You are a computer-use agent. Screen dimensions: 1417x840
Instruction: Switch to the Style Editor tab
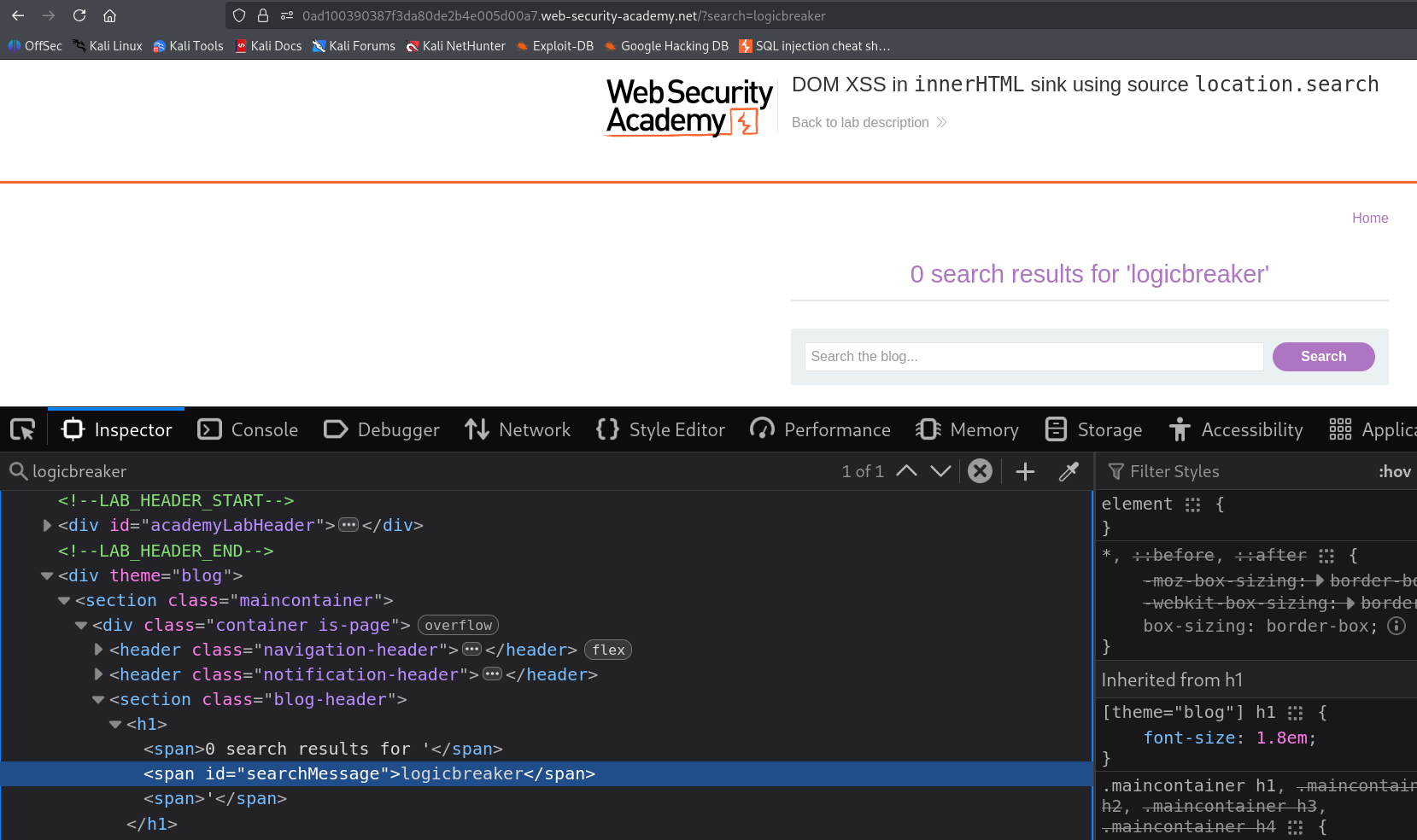[660, 429]
